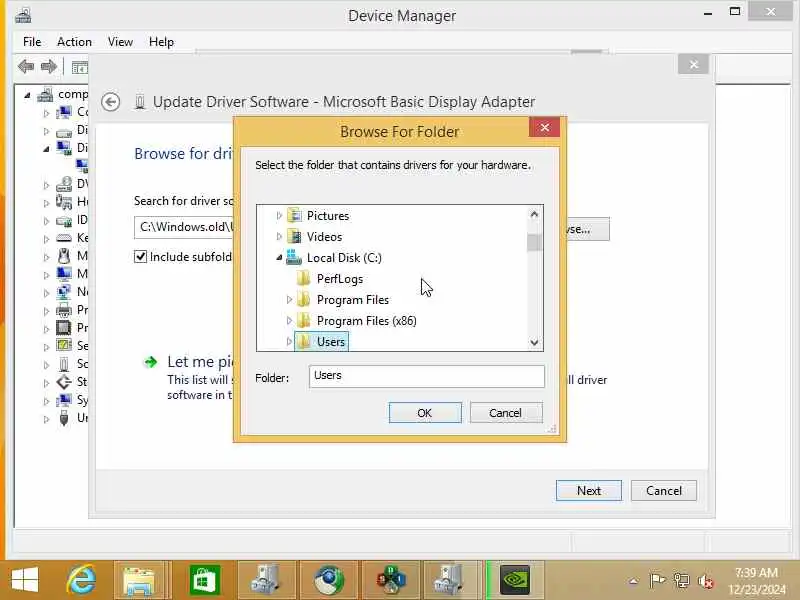The width and height of the screenshot is (800, 600).
Task: Click folder list scroll up arrow
Action: [534, 214]
